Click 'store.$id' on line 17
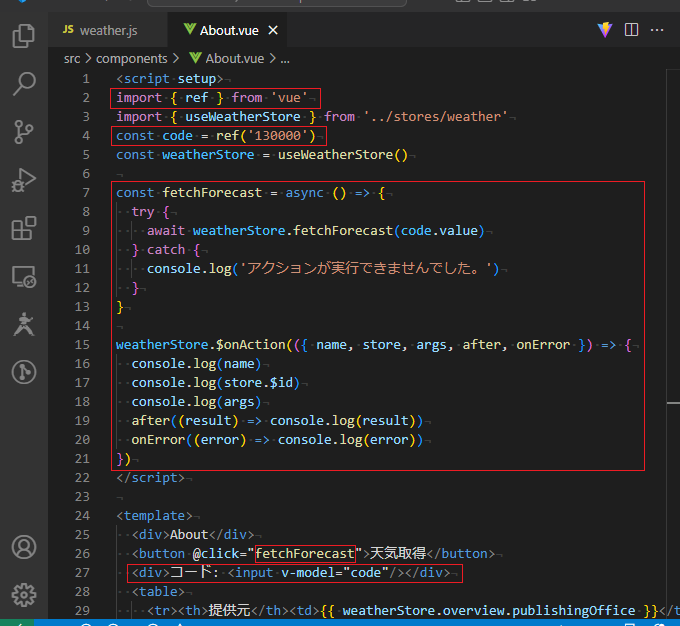Viewport: 680px width, 626px height. (258, 383)
